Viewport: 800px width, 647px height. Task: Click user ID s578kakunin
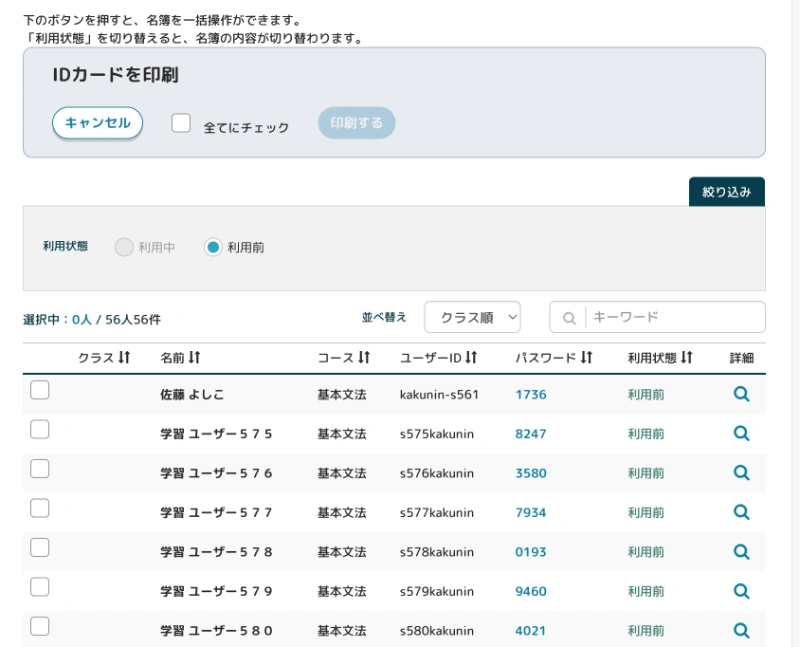437,552
